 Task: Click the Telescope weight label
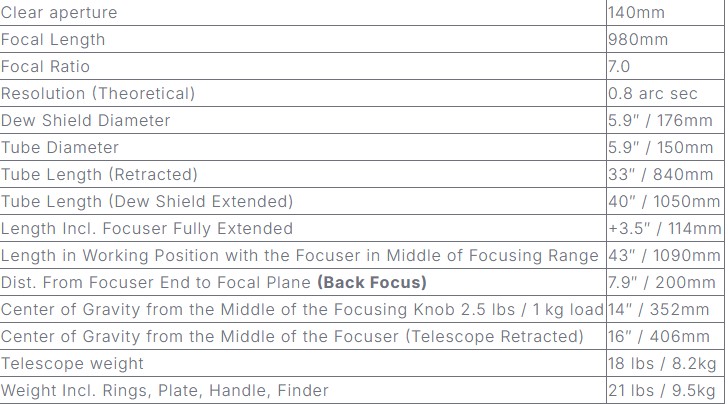click(x=72, y=364)
